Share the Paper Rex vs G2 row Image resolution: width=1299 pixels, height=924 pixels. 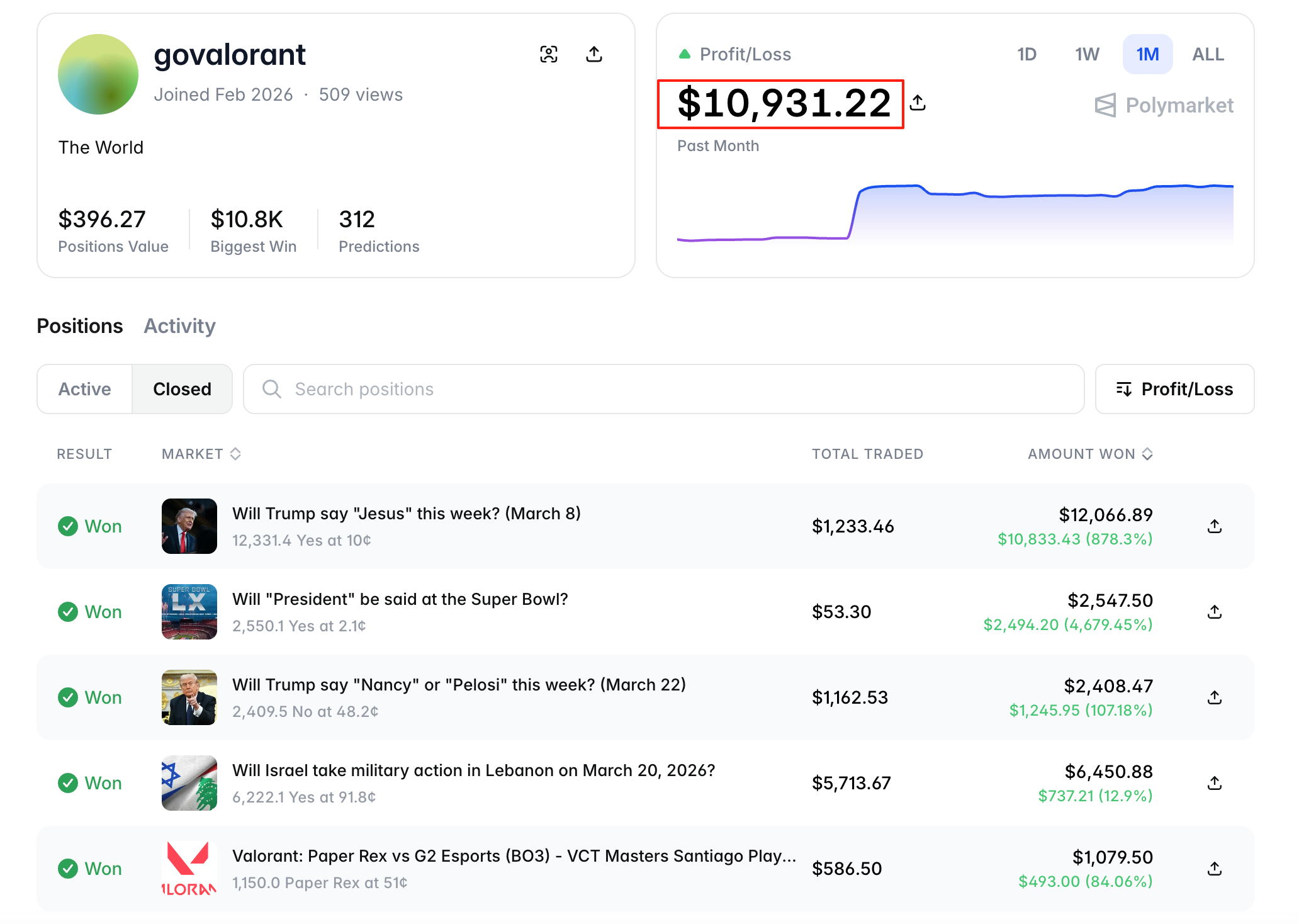click(1214, 869)
